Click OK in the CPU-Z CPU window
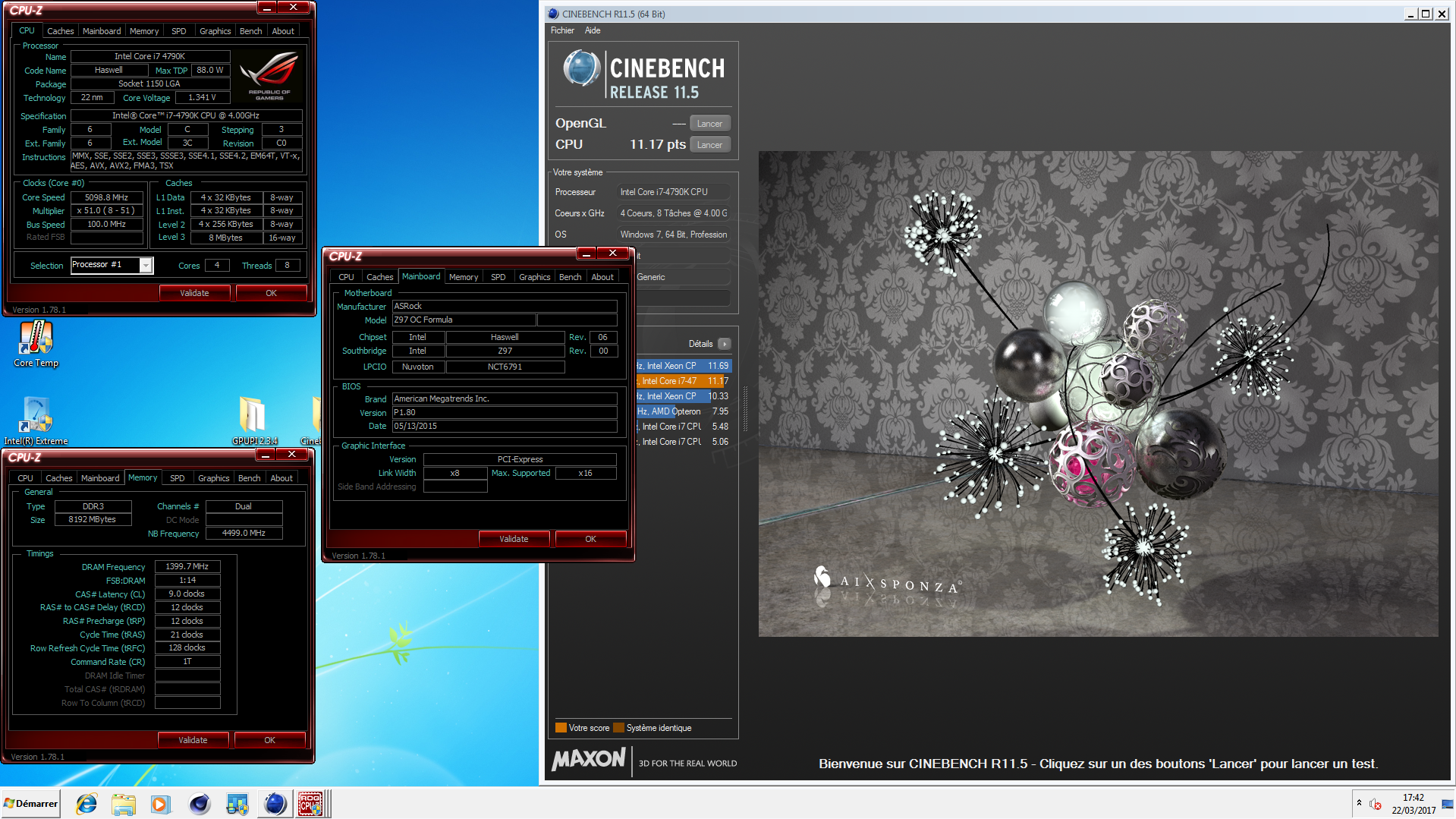1456x819 pixels. click(271, 293)
